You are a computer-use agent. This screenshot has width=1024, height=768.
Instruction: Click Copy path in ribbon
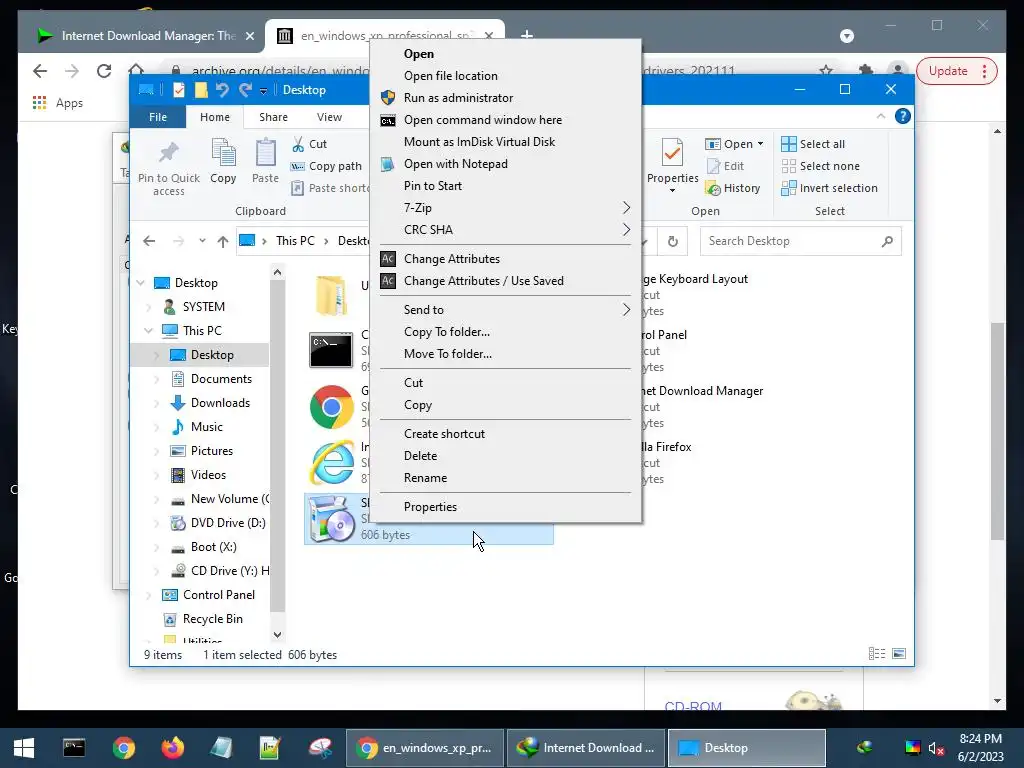click(x=326, y=166)
